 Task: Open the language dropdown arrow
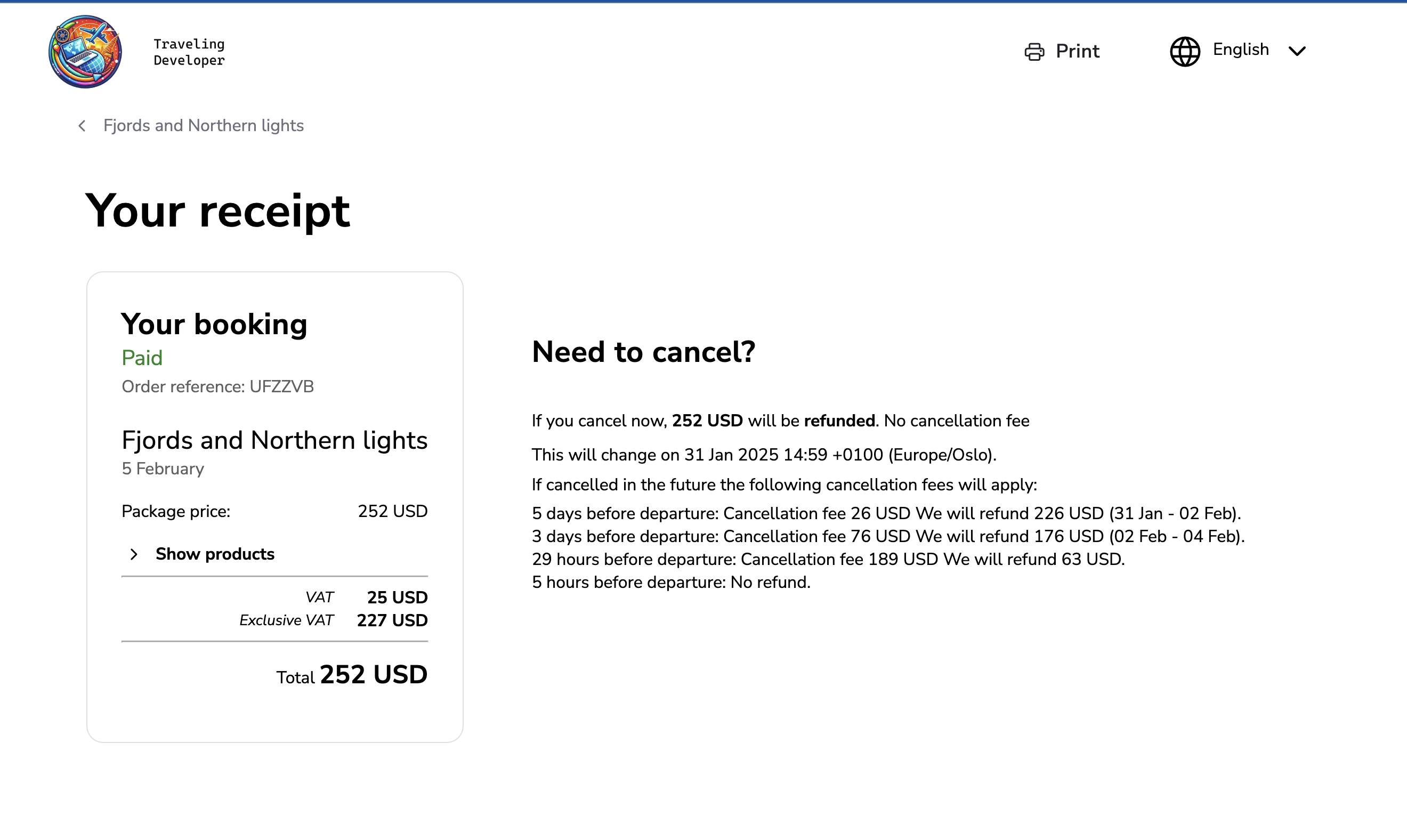coord(1297,52)
